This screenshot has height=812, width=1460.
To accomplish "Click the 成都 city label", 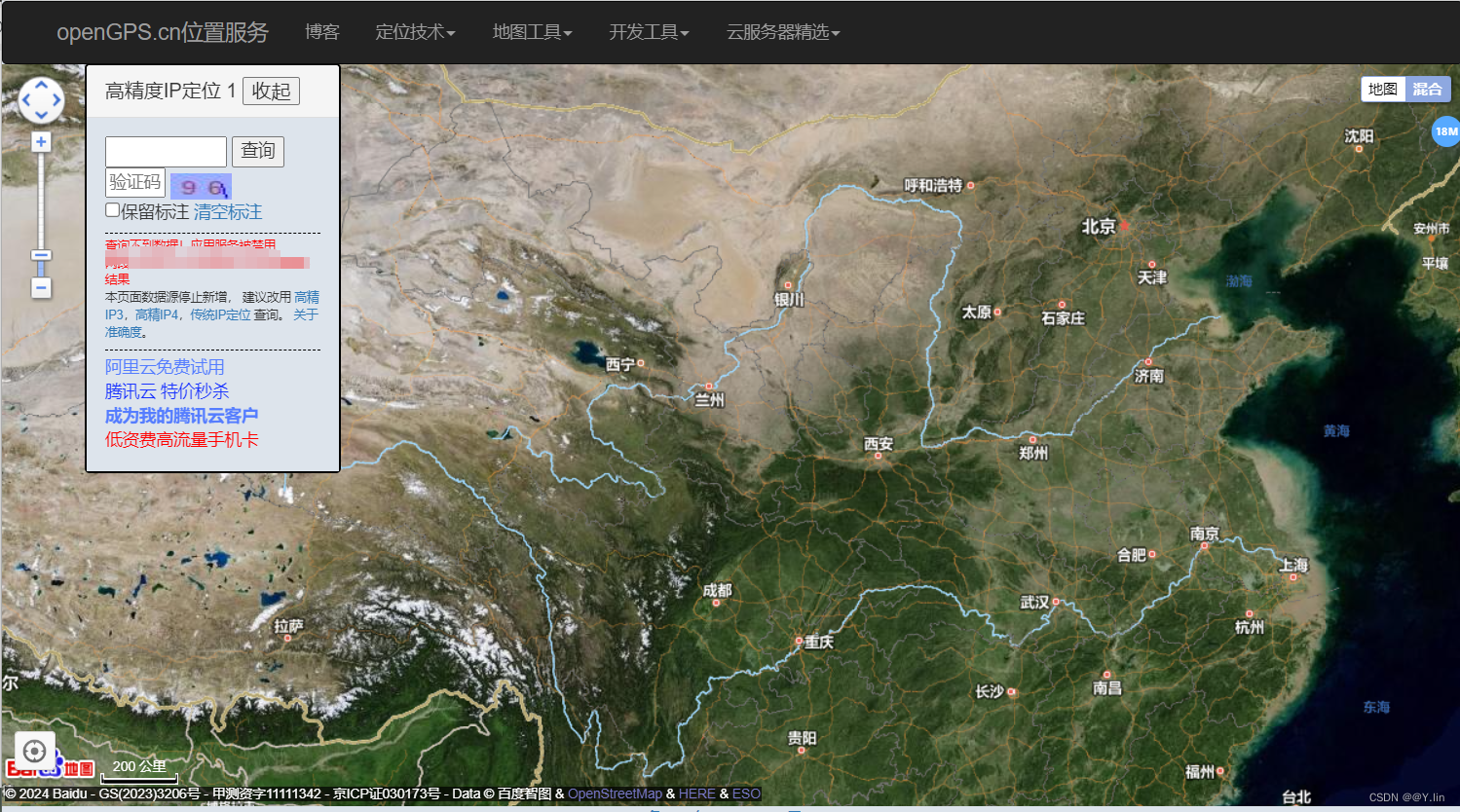I will click(x=717, y=590).
